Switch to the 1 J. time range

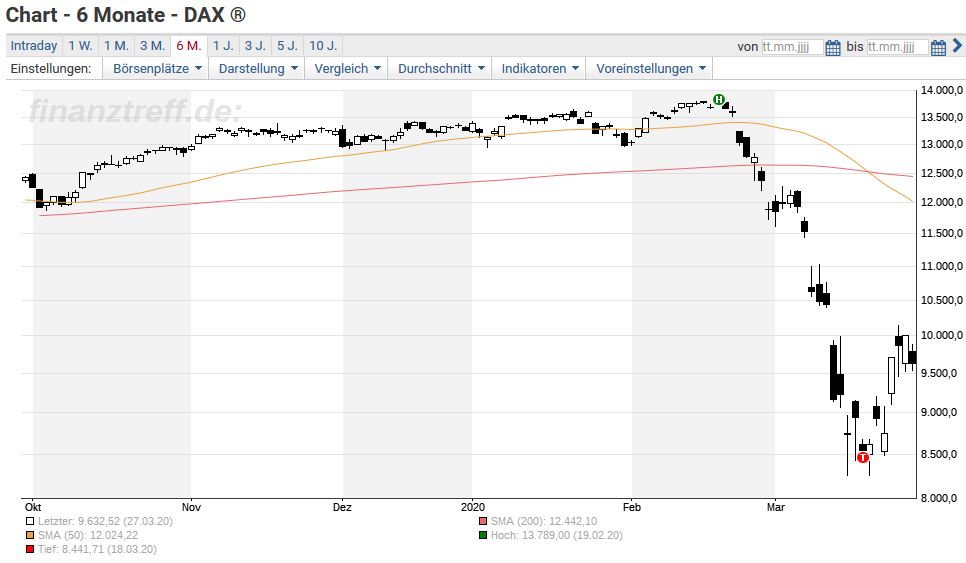pyautogui.click(x=223, y=46)
